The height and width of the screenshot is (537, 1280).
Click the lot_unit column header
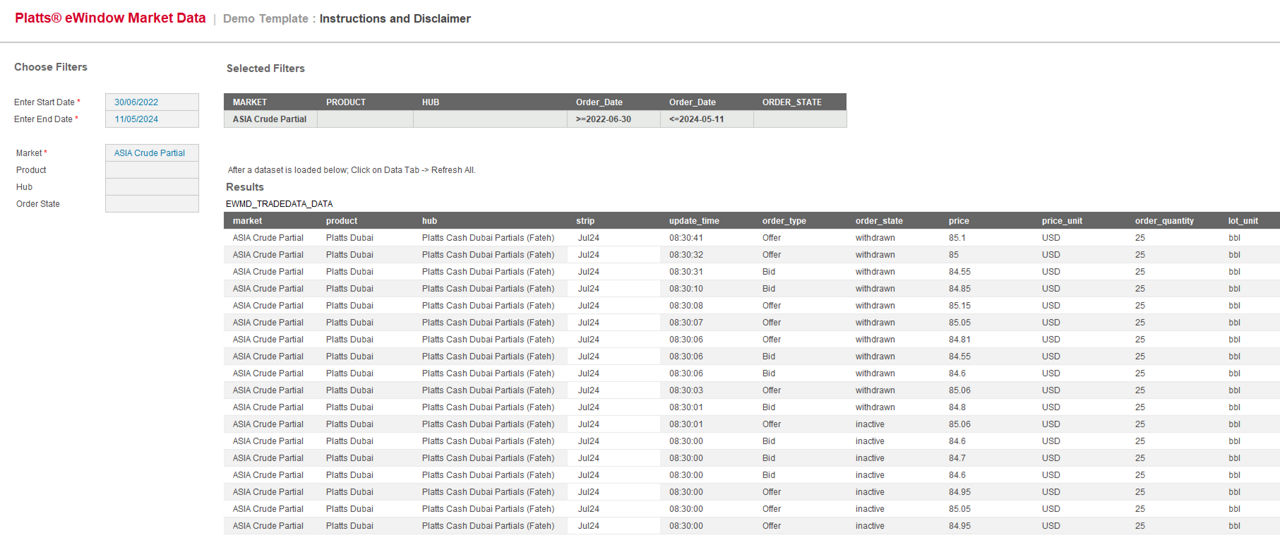(x=1243, y=221)
